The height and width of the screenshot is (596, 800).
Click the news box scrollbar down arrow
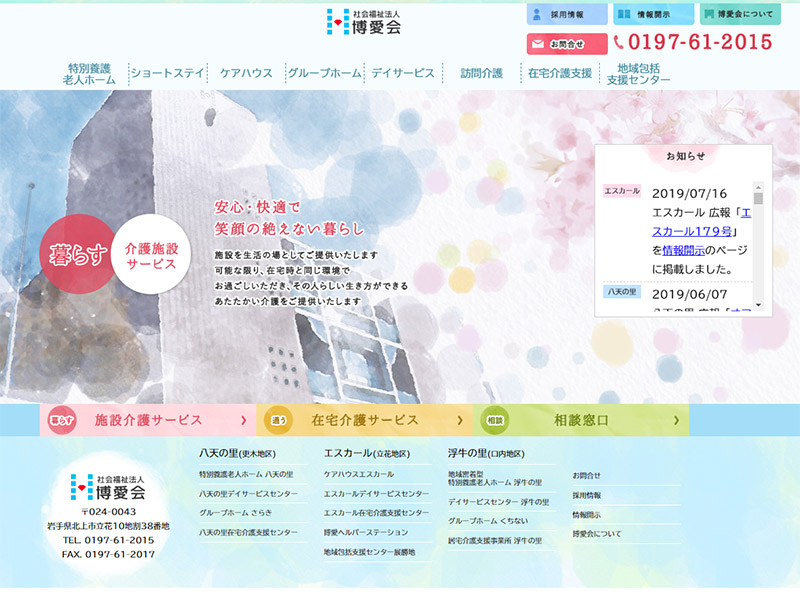[758, 304]
